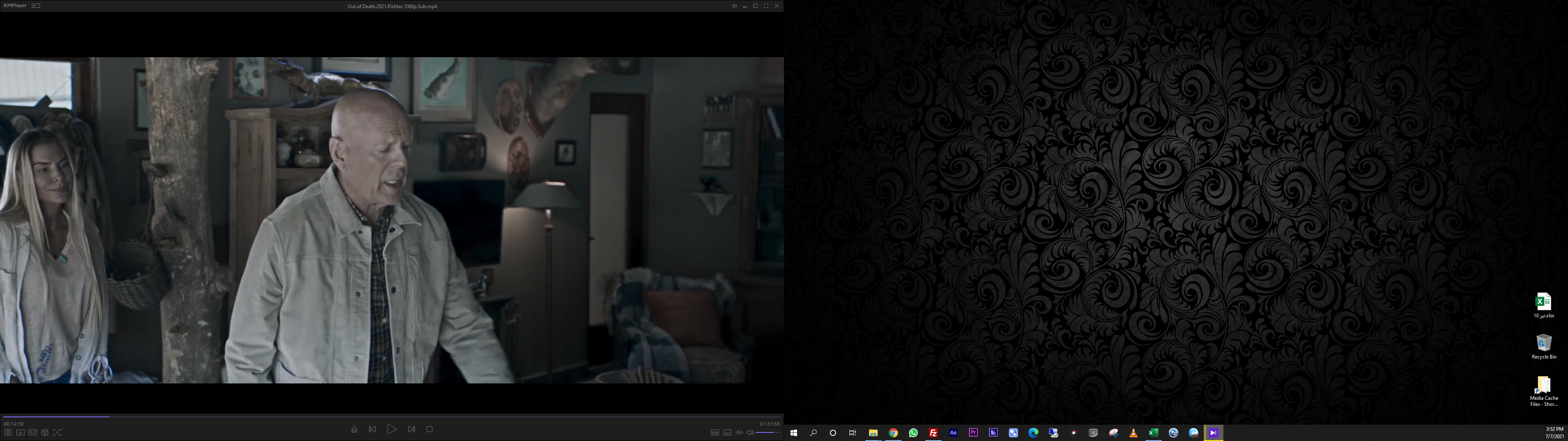Click the download video icon
The height and width of the screenshot is (441, 1568).
(x=20, y=432)
